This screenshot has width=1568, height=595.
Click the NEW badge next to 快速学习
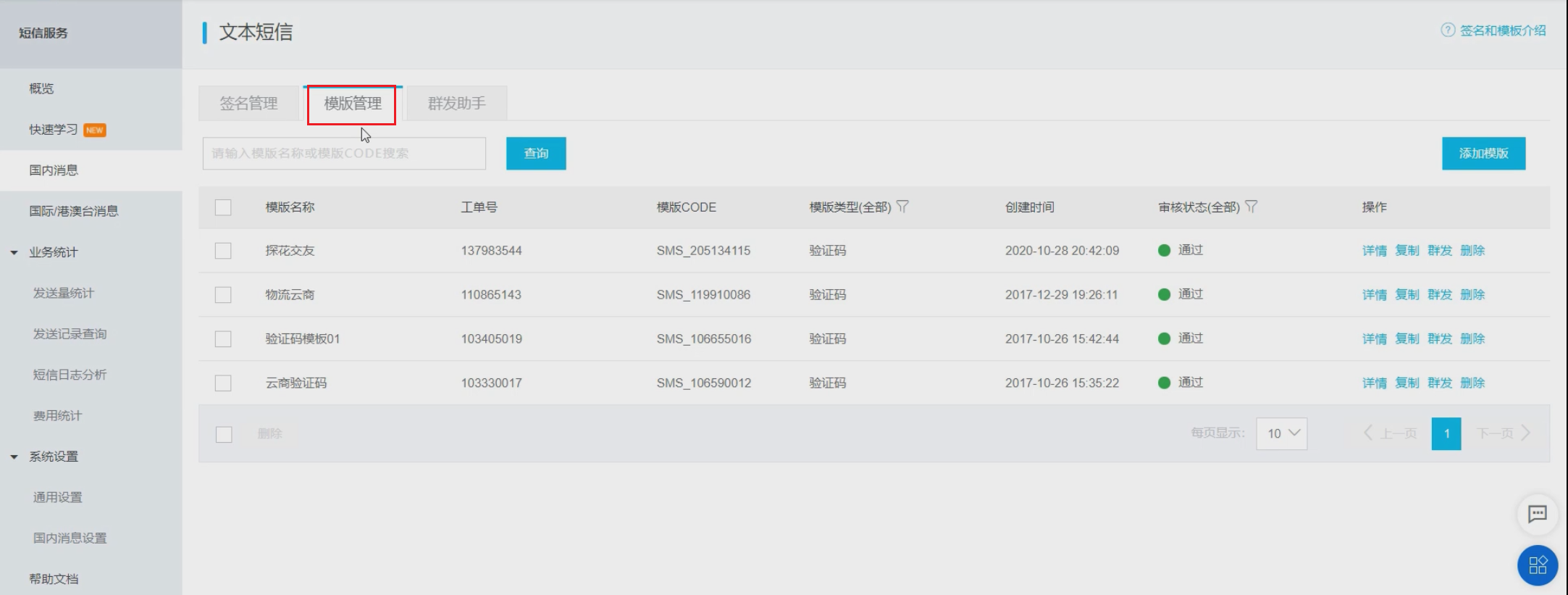click(x=95, y=130)
